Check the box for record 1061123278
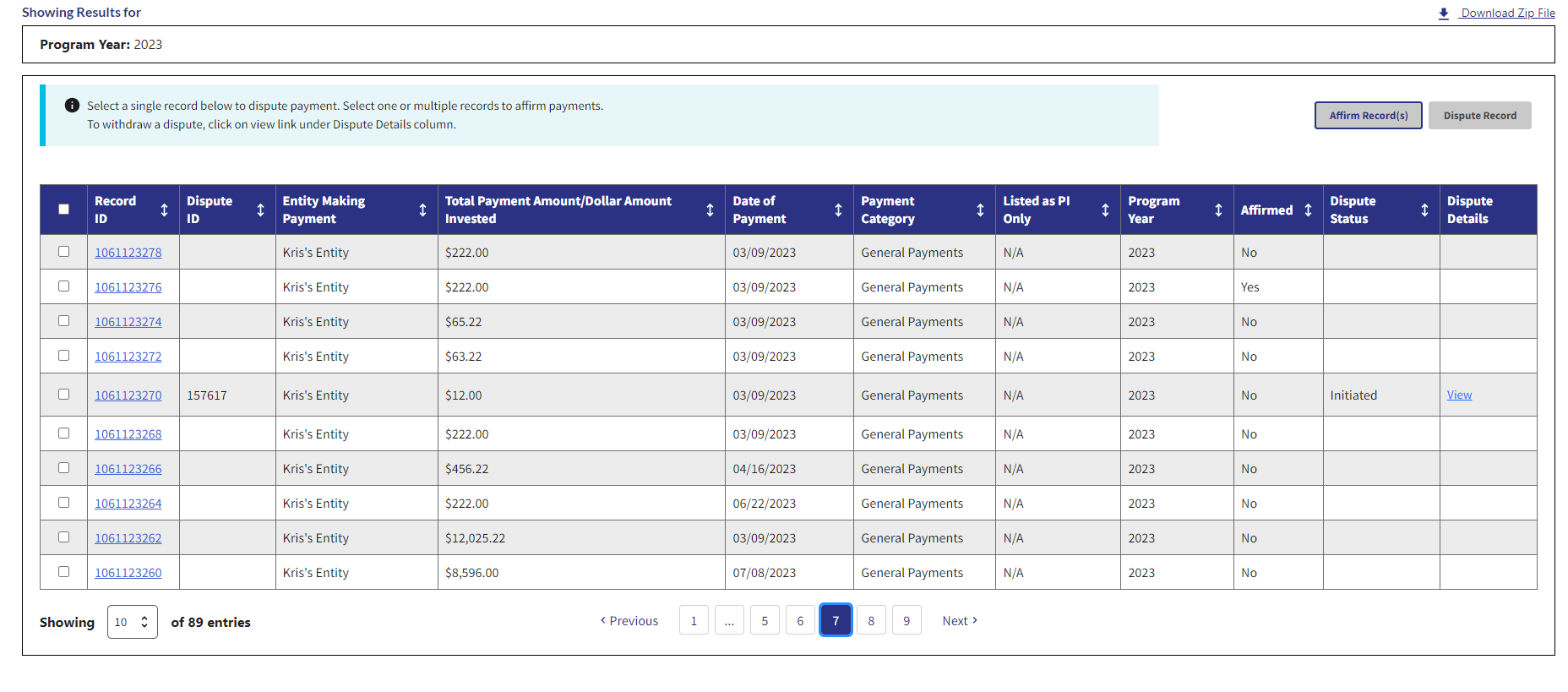1568x692 pixels. 64,252
